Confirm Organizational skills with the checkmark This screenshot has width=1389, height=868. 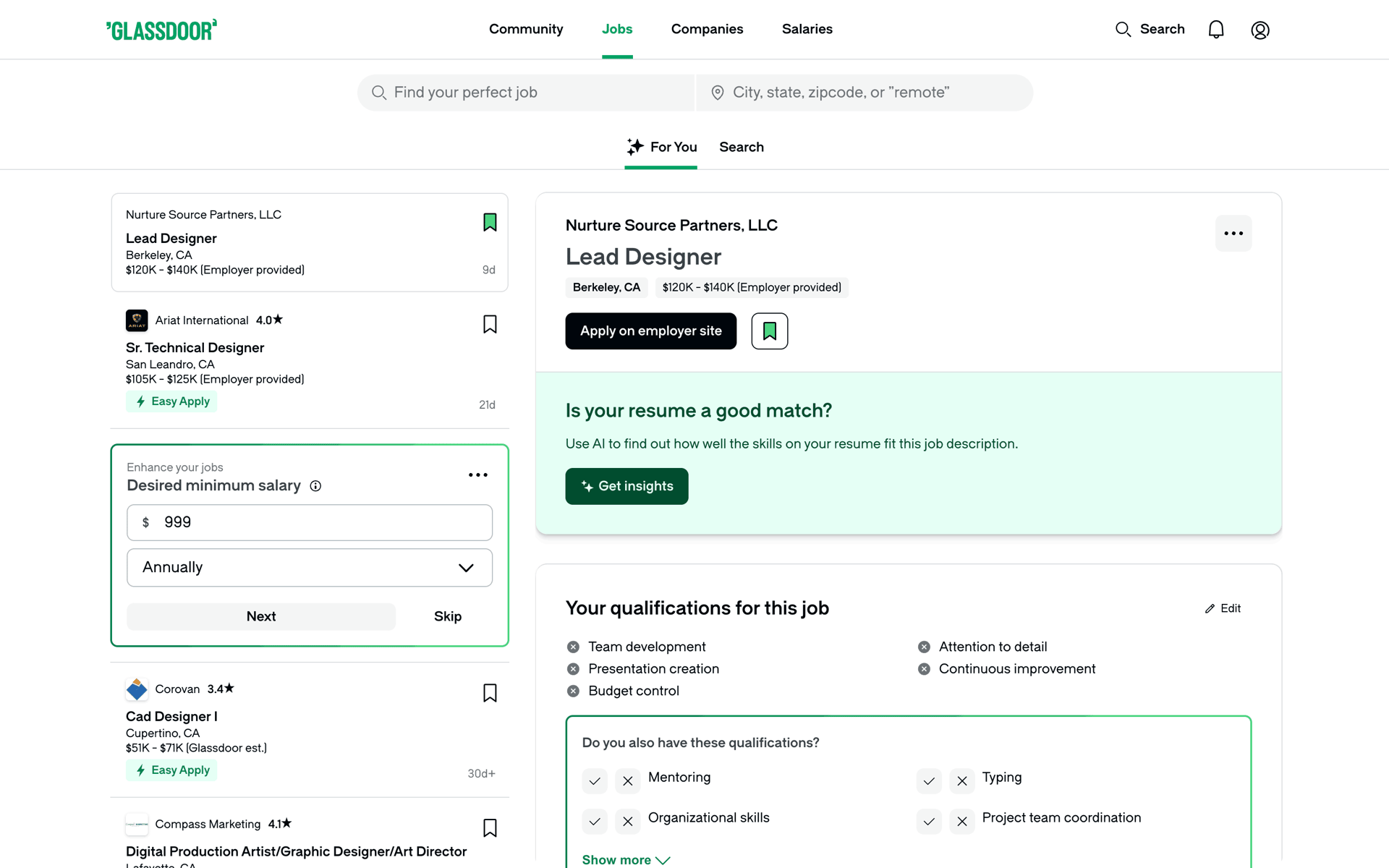pos(595,822)
